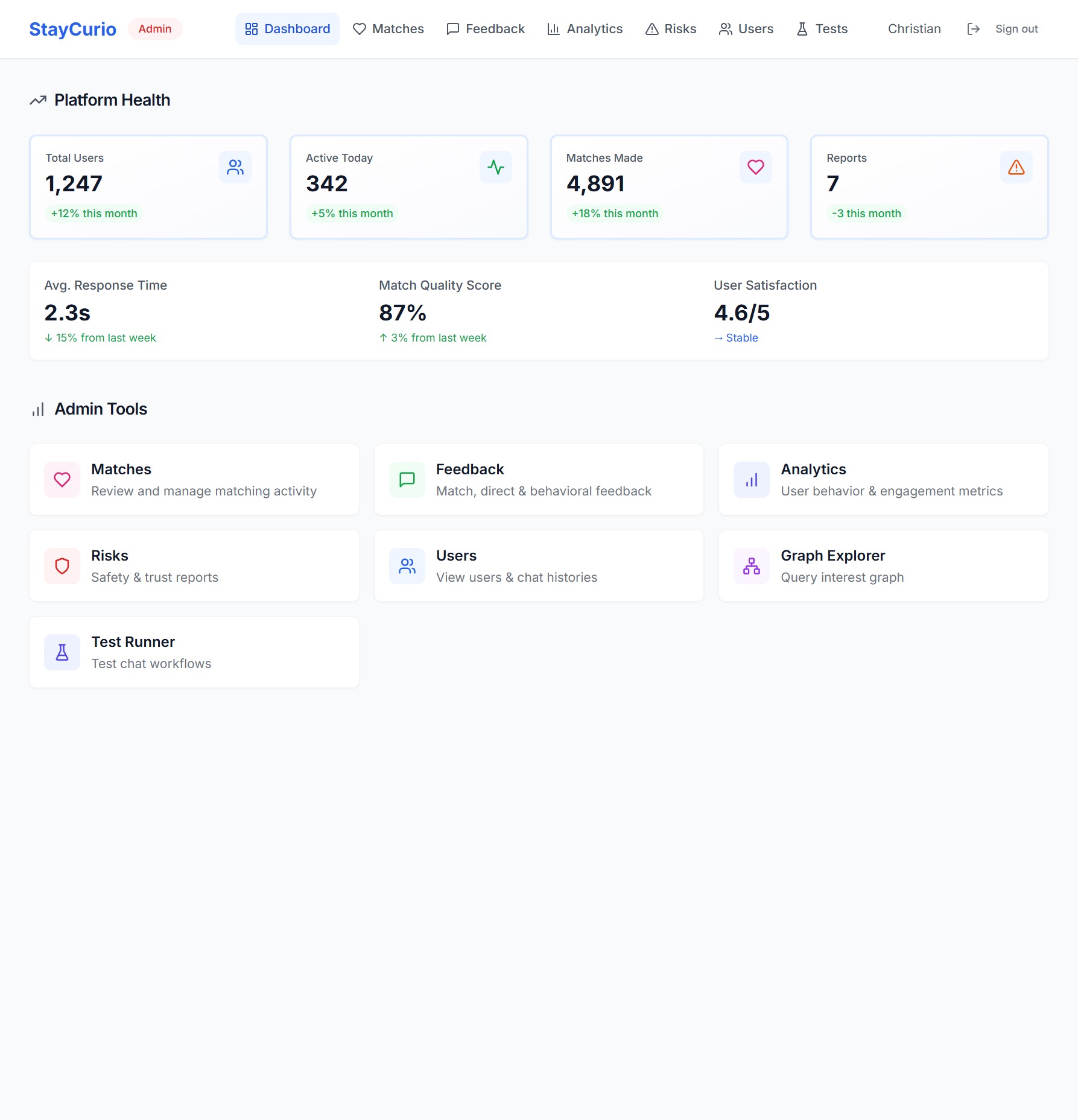
Task: Open the Matches admin tool title
Action: 121,469
